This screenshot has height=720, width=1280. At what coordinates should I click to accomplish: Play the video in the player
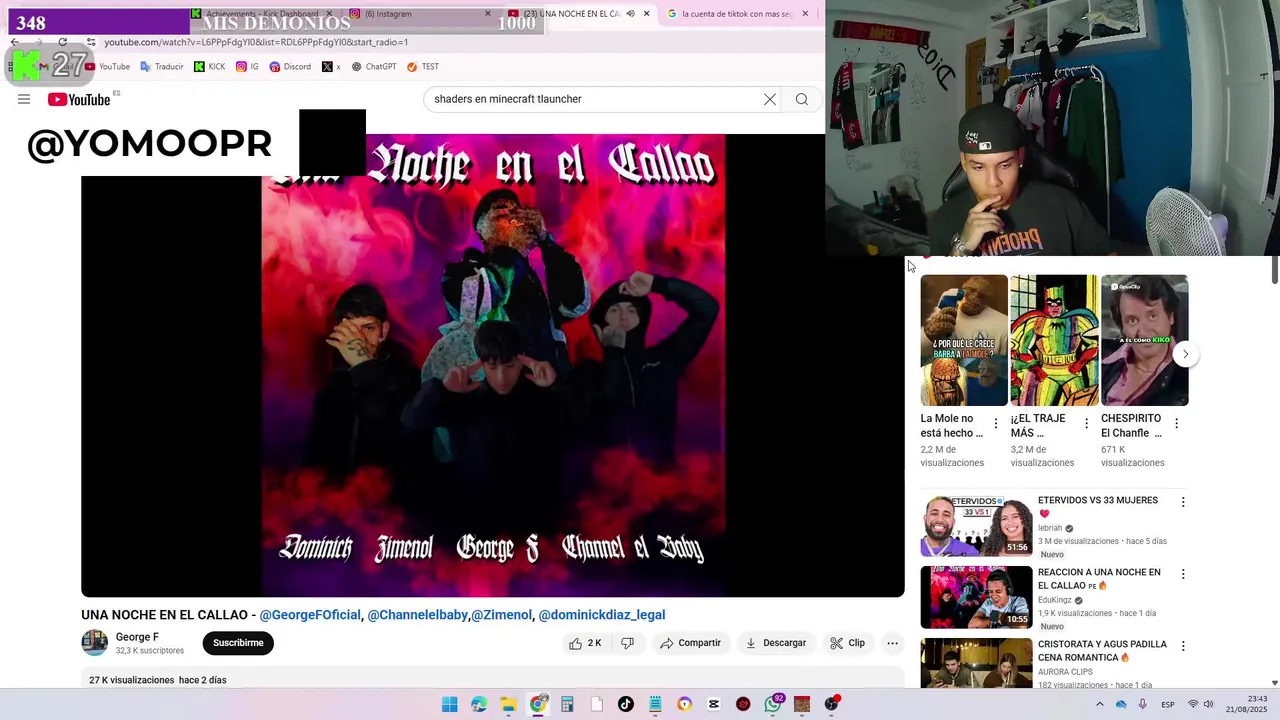pyautogui.click(x=493, y=365)
